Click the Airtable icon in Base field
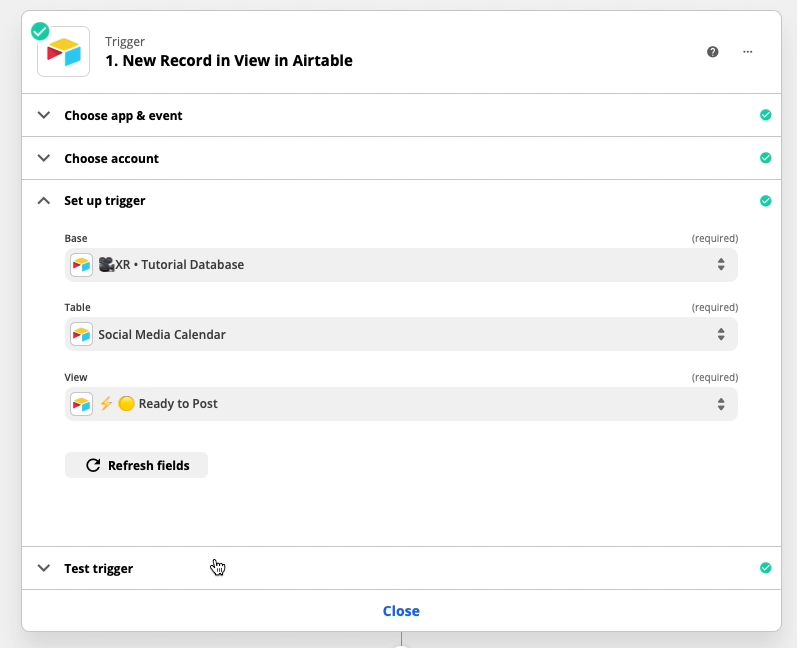 82,265
